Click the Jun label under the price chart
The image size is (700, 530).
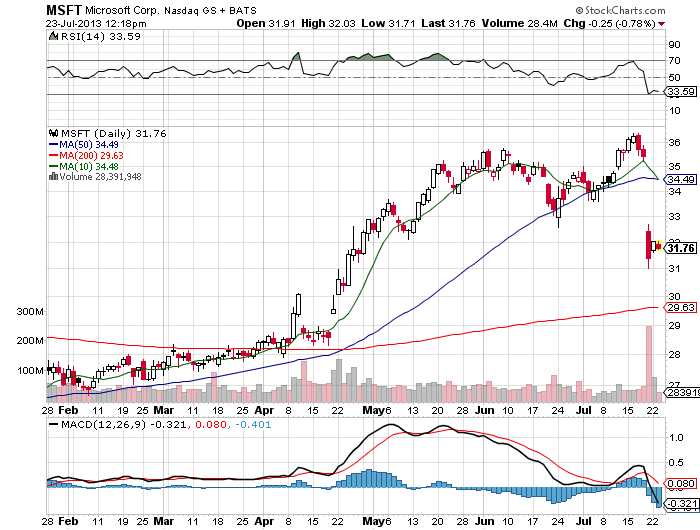coord(485,410)
